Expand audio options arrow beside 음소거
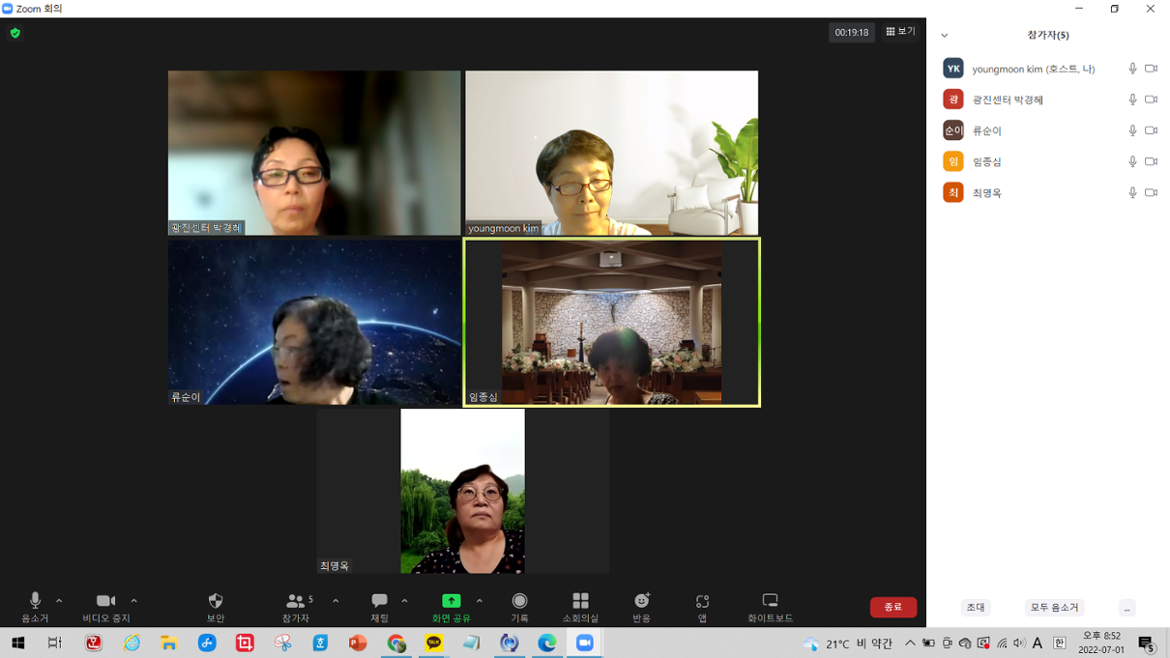This screenshot has height=658, width=1170. (59, 601)
